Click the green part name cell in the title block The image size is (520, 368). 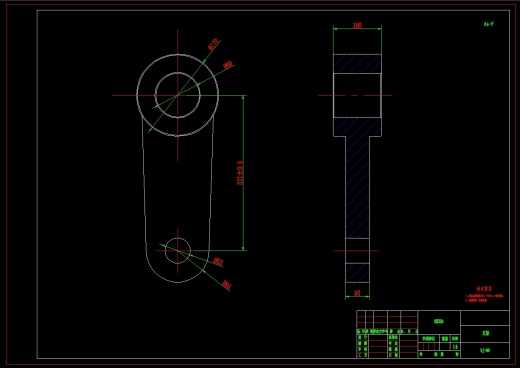click(485, 333)
